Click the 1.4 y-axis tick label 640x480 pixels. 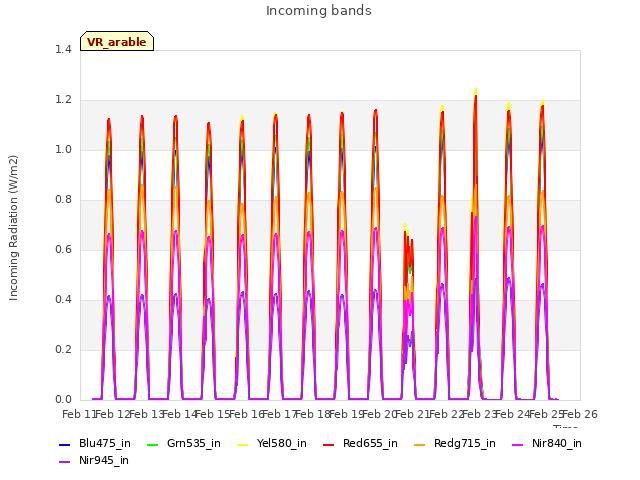[63, 49]
